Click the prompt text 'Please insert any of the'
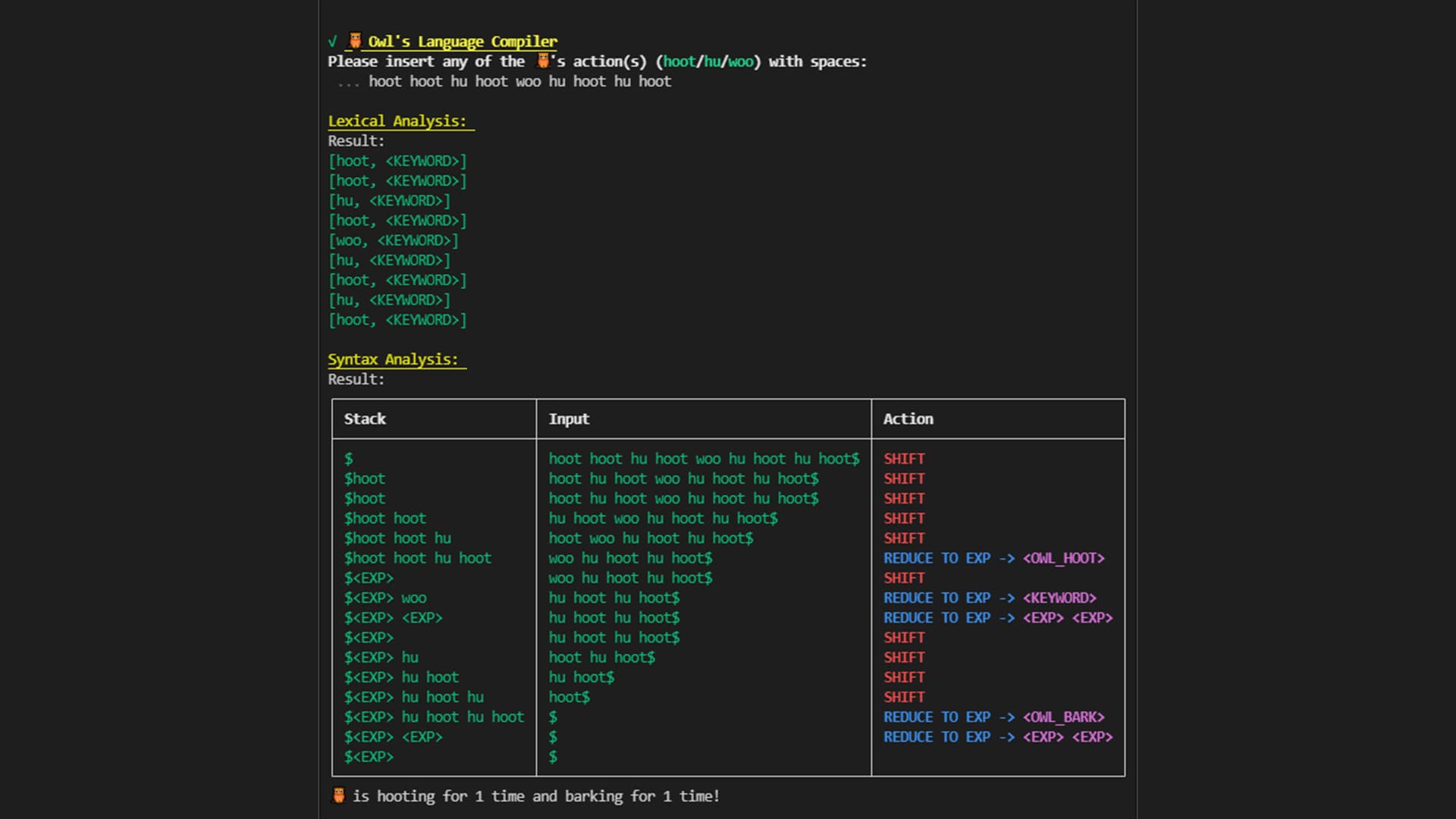This screenshot has height=819, width=1456. [x=426, y=61]
